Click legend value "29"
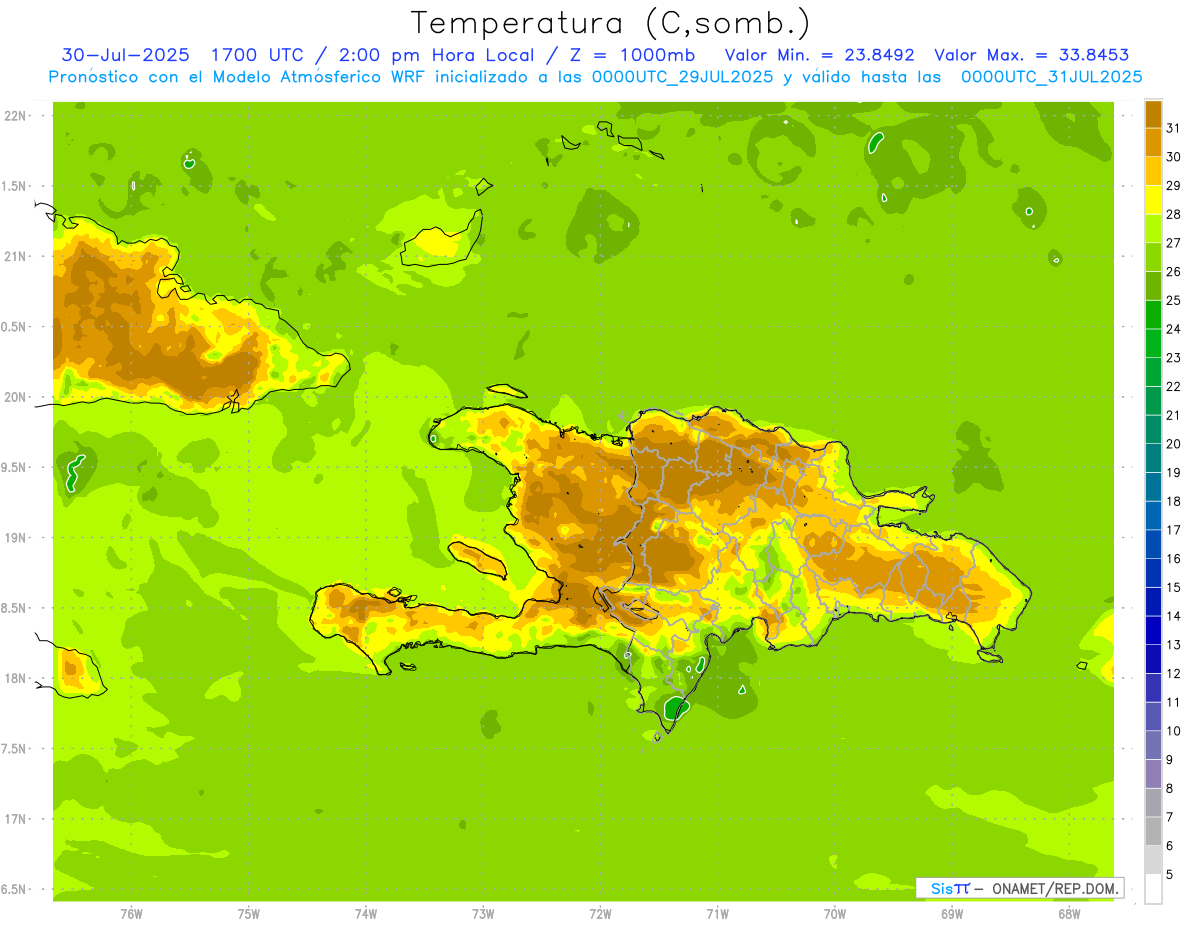This screenshot has width=1200, height=927. click(x=1174, y=186)
